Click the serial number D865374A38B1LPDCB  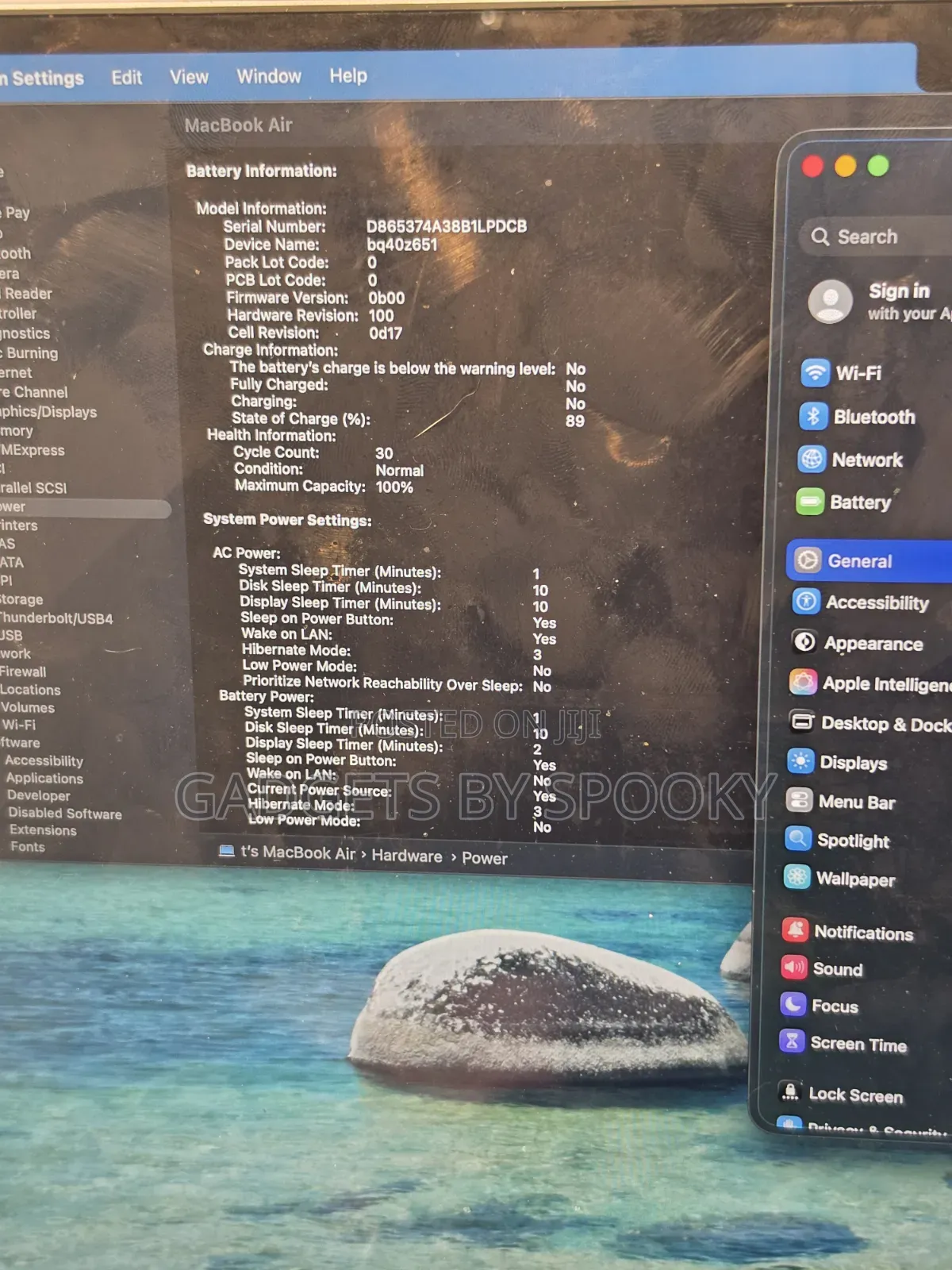click(447, 226)
